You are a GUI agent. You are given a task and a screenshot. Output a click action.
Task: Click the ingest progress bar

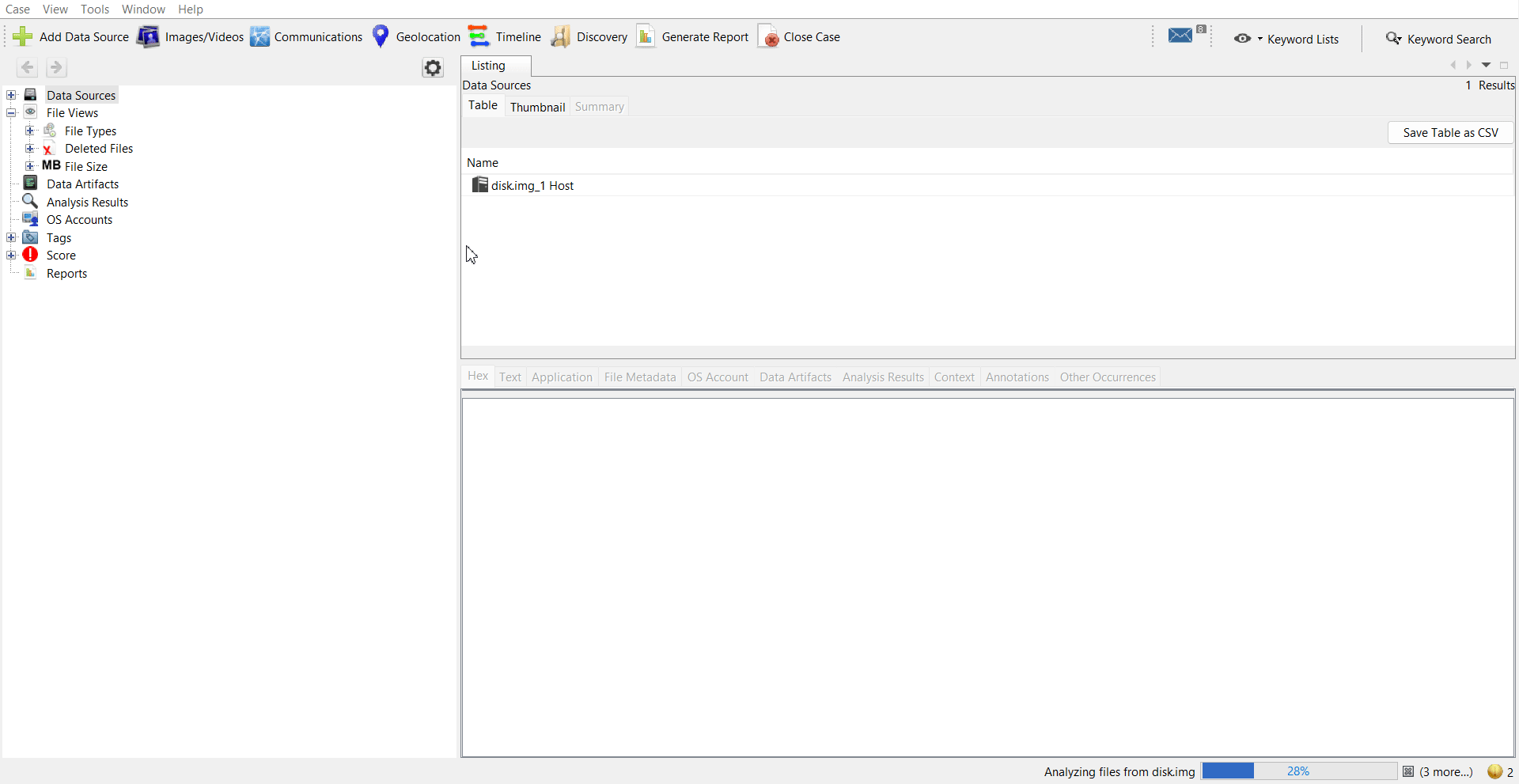pyautogui.click(x=1298, y=771)
